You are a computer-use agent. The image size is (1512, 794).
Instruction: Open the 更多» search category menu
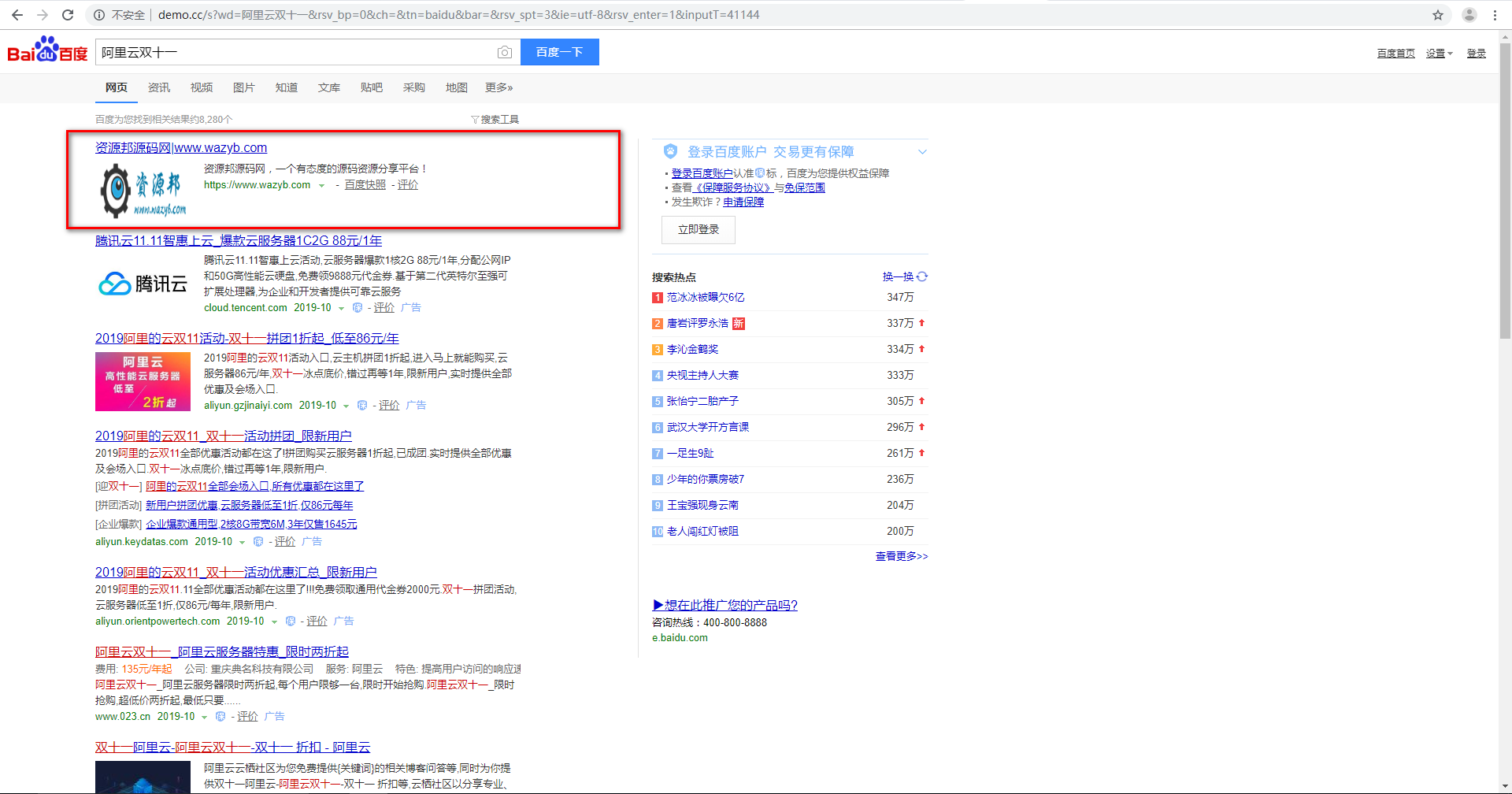[499, 87]
